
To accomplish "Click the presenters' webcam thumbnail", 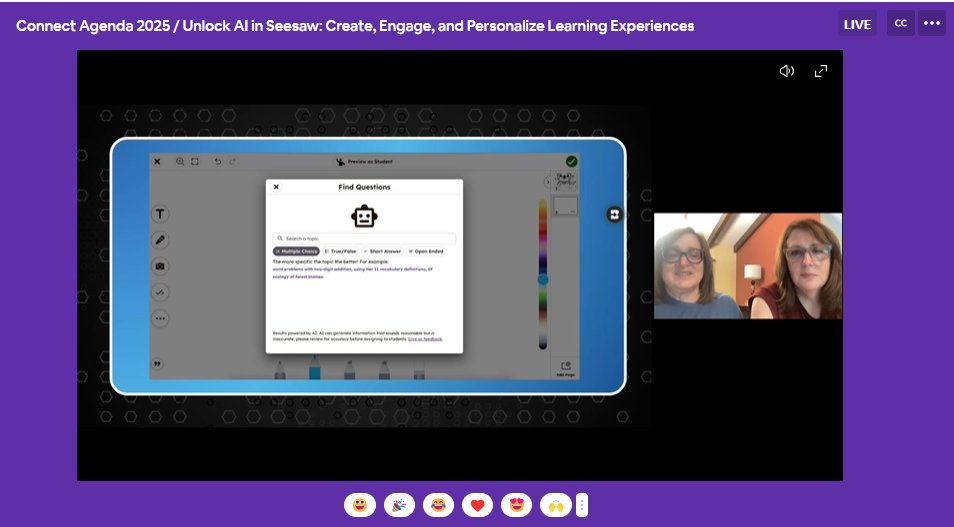I will [x=748, y=266].
